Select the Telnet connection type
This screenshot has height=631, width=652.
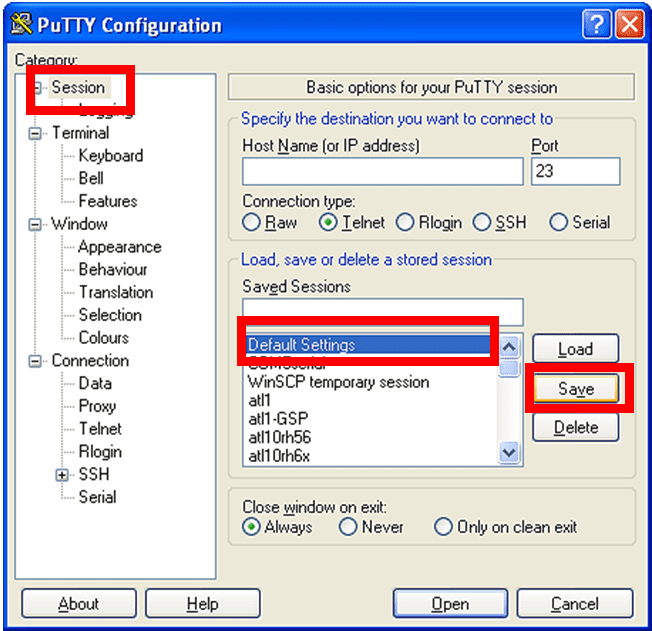(328, 222)
